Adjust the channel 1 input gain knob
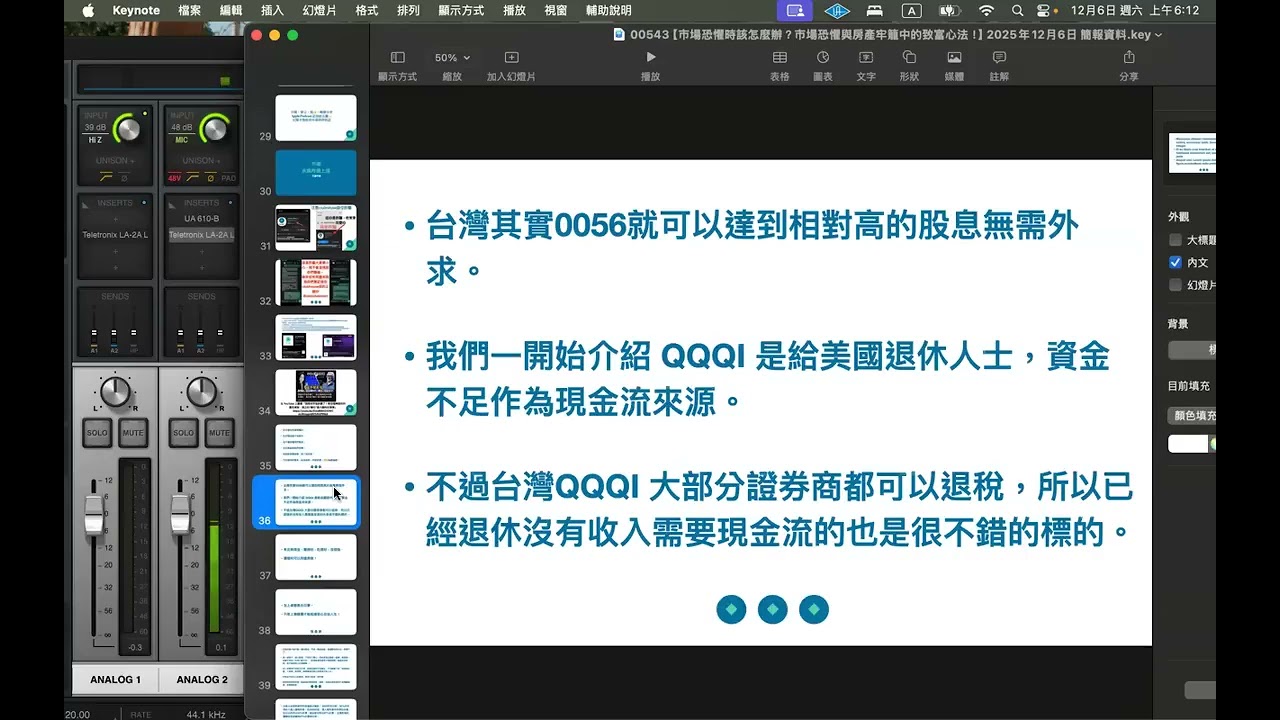Screen dimensions: 1280x720 [x=127, y=128]
